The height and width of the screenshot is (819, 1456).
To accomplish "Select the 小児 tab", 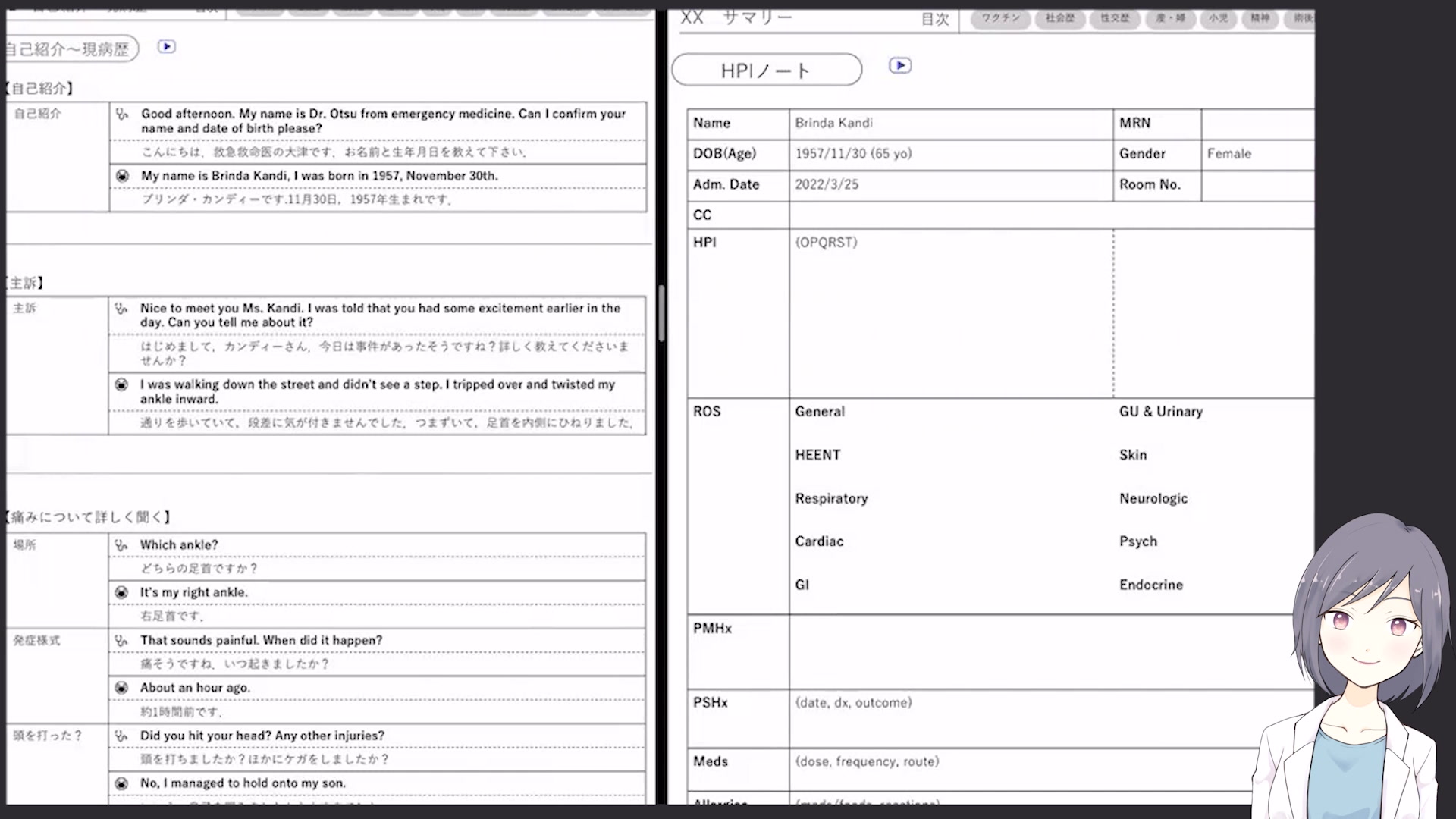I will [x=1218, y=18].
